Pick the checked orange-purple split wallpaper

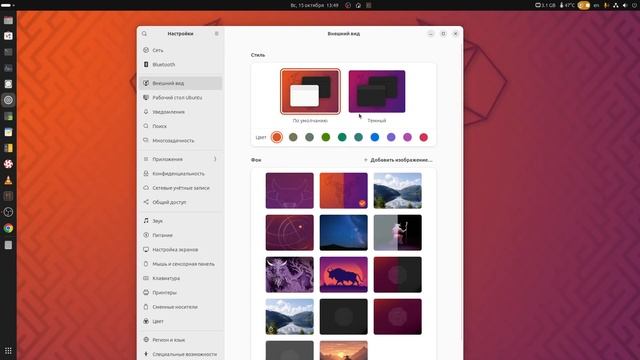pyautogui.click(x=344, y=191)
